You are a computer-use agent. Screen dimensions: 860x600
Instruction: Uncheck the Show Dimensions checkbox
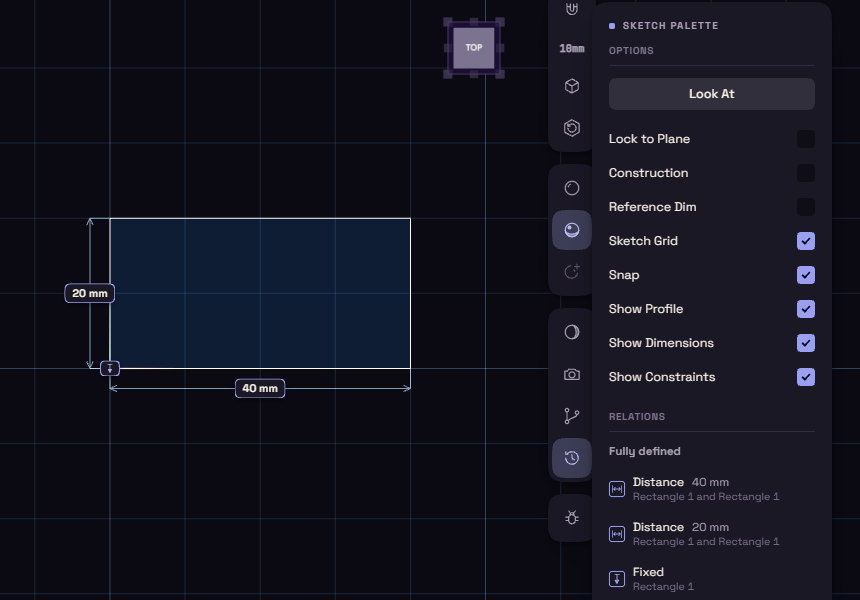(x=805, y=343)
